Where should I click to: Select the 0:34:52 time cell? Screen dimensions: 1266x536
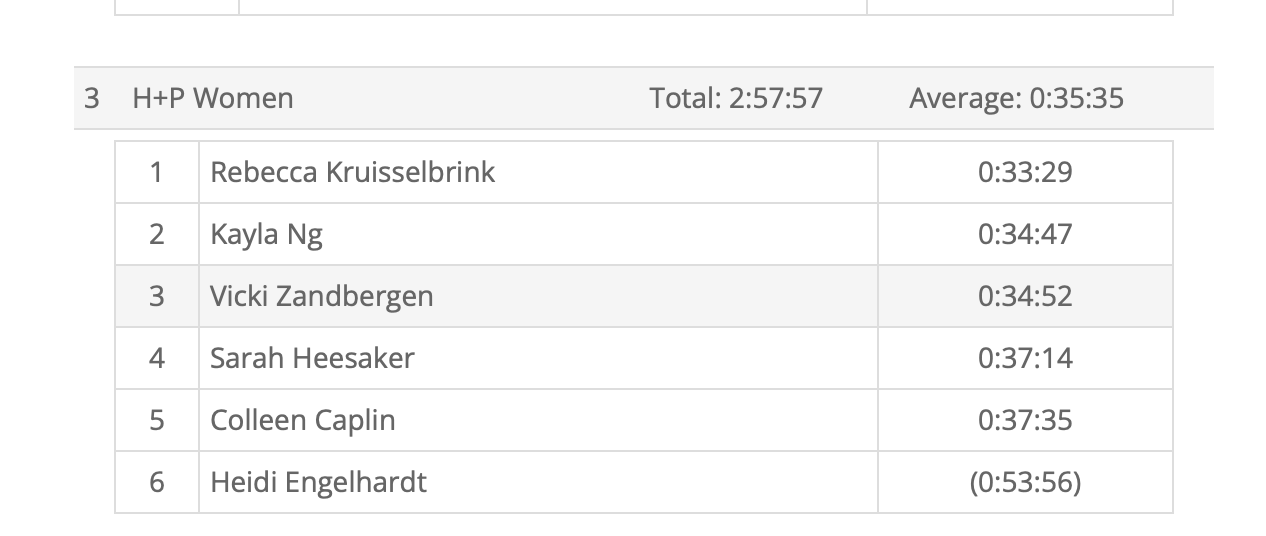pos(1025,296)
